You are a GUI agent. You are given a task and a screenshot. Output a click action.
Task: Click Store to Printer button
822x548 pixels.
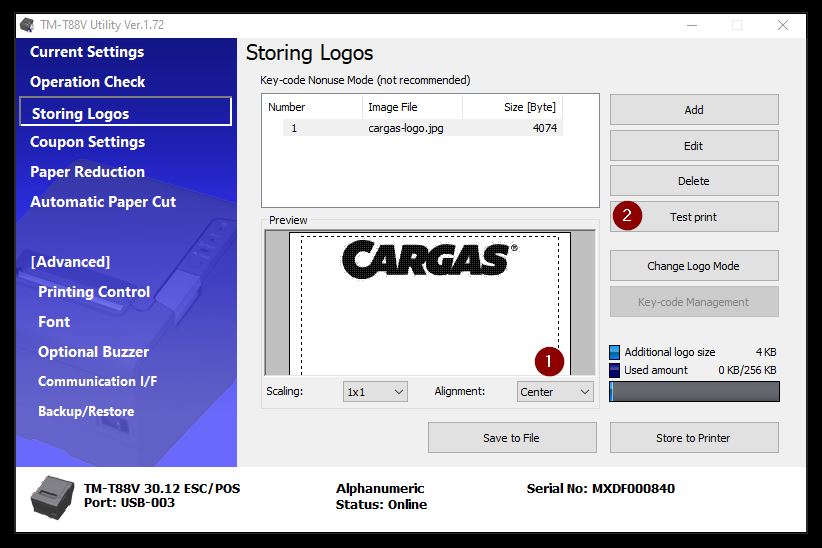pos(694,438)
